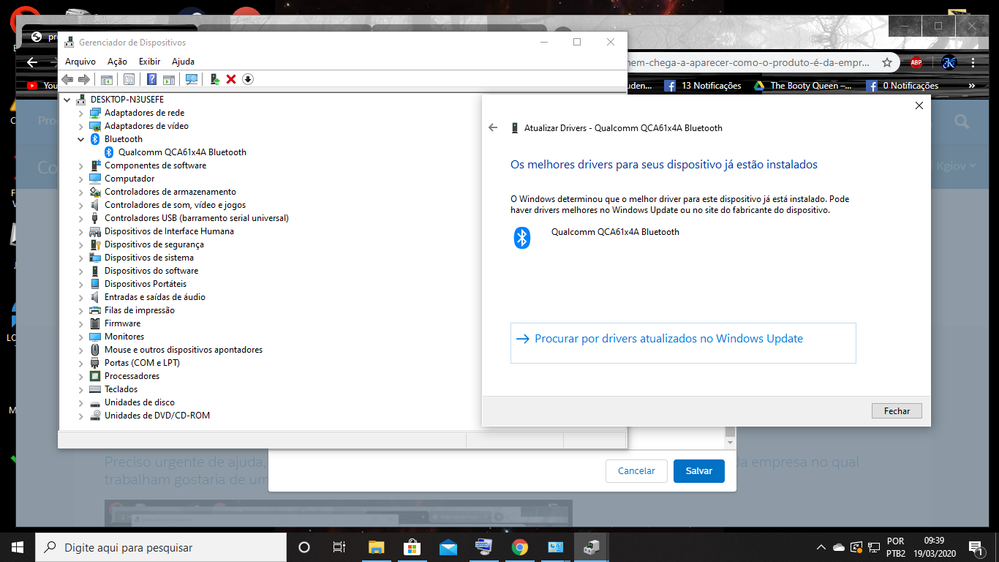Scan for hardware changes via monitor icon
999x562 pixels.
[191, 79]
